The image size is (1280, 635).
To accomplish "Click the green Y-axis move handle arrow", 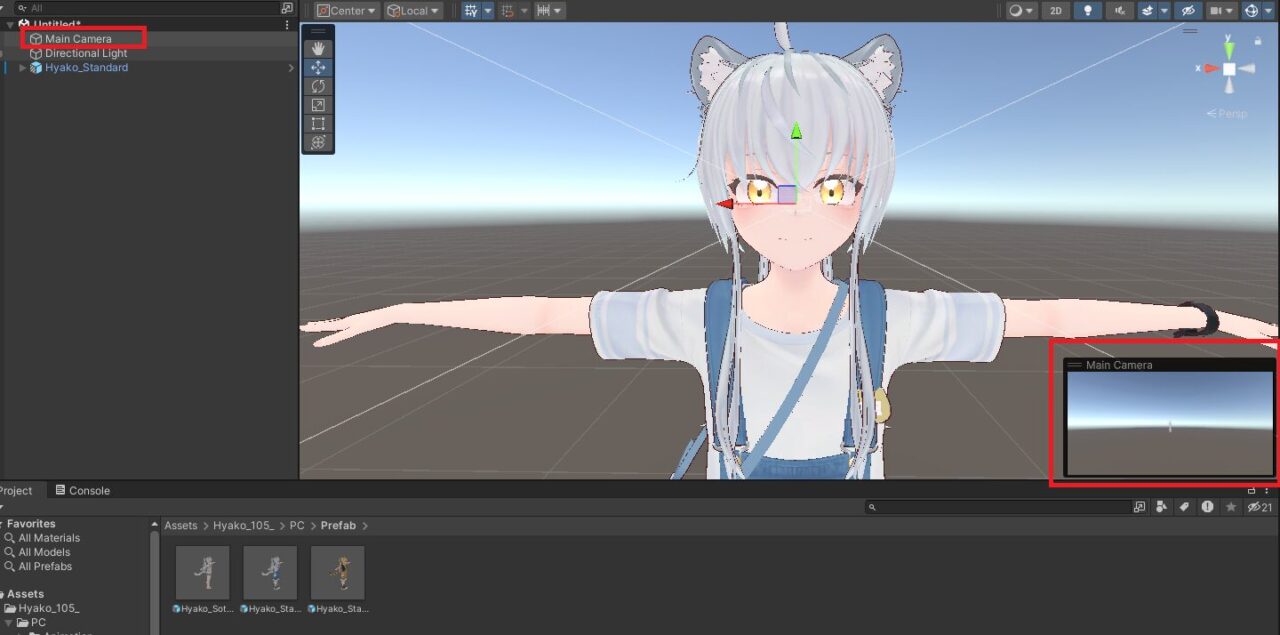I will click(x=796, y=131).
